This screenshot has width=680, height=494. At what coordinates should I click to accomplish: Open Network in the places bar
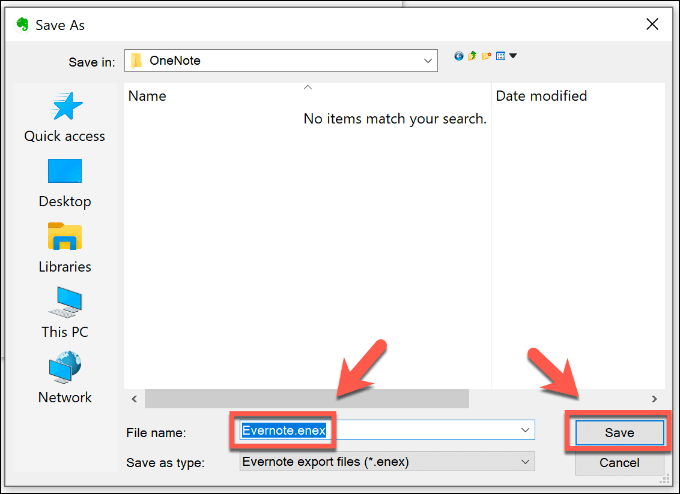[x=65, y=378]
